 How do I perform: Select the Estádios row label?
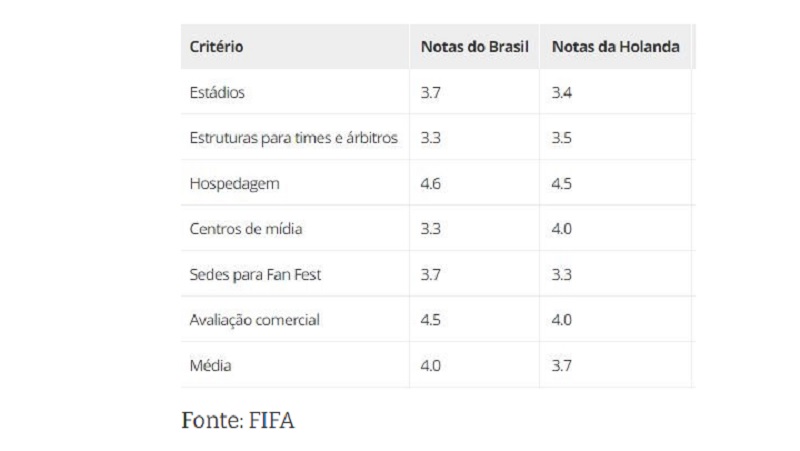[217, 93]
